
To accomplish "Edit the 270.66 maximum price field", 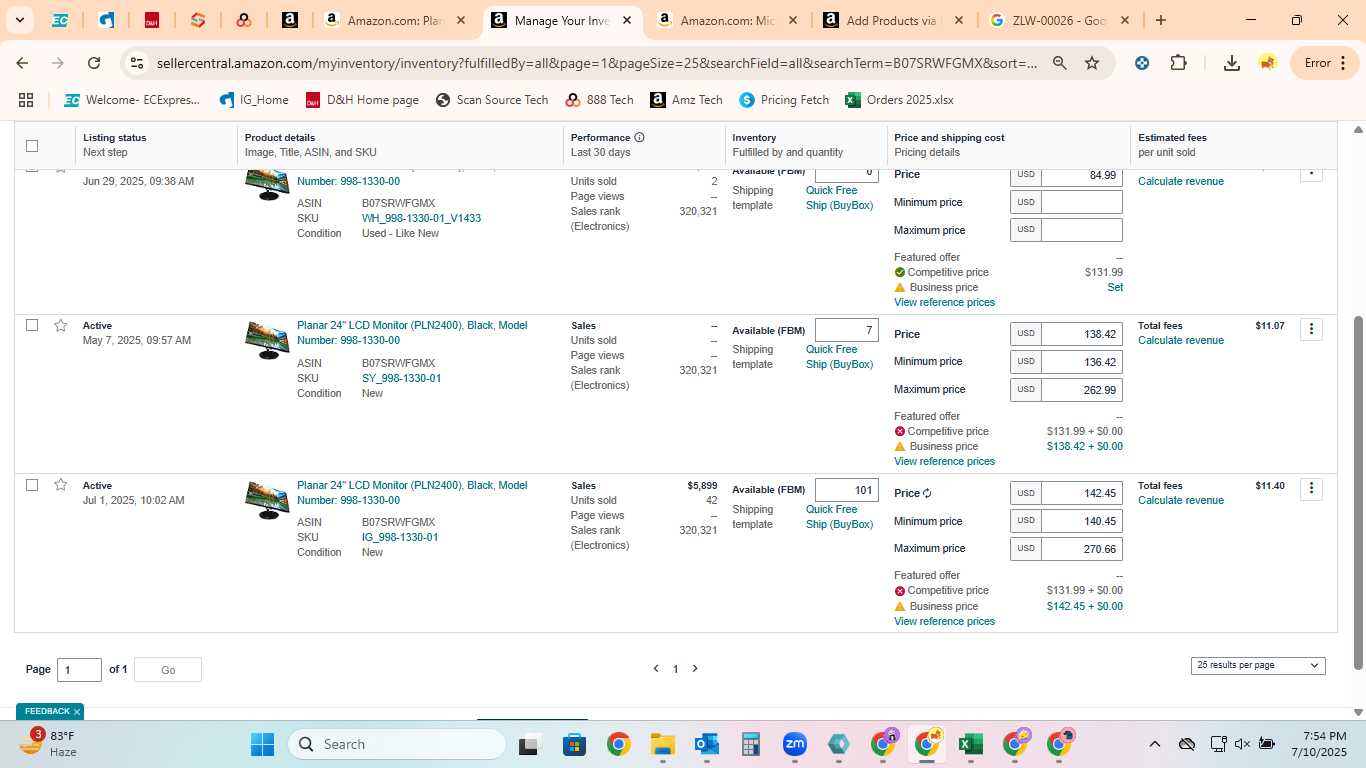I will tap(1081, 549).
